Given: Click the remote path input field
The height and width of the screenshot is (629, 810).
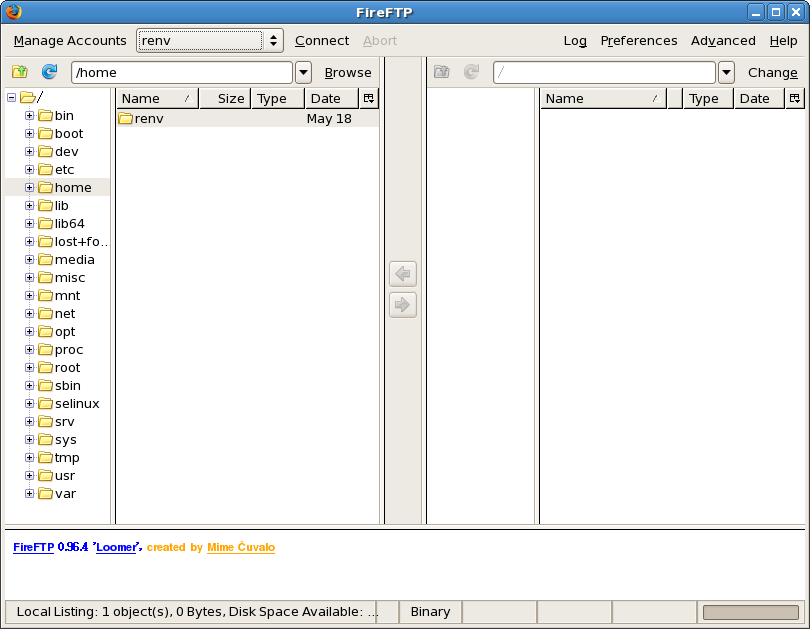Looking at the screenshot, I should pyautogui.click(x=604, y=72).
